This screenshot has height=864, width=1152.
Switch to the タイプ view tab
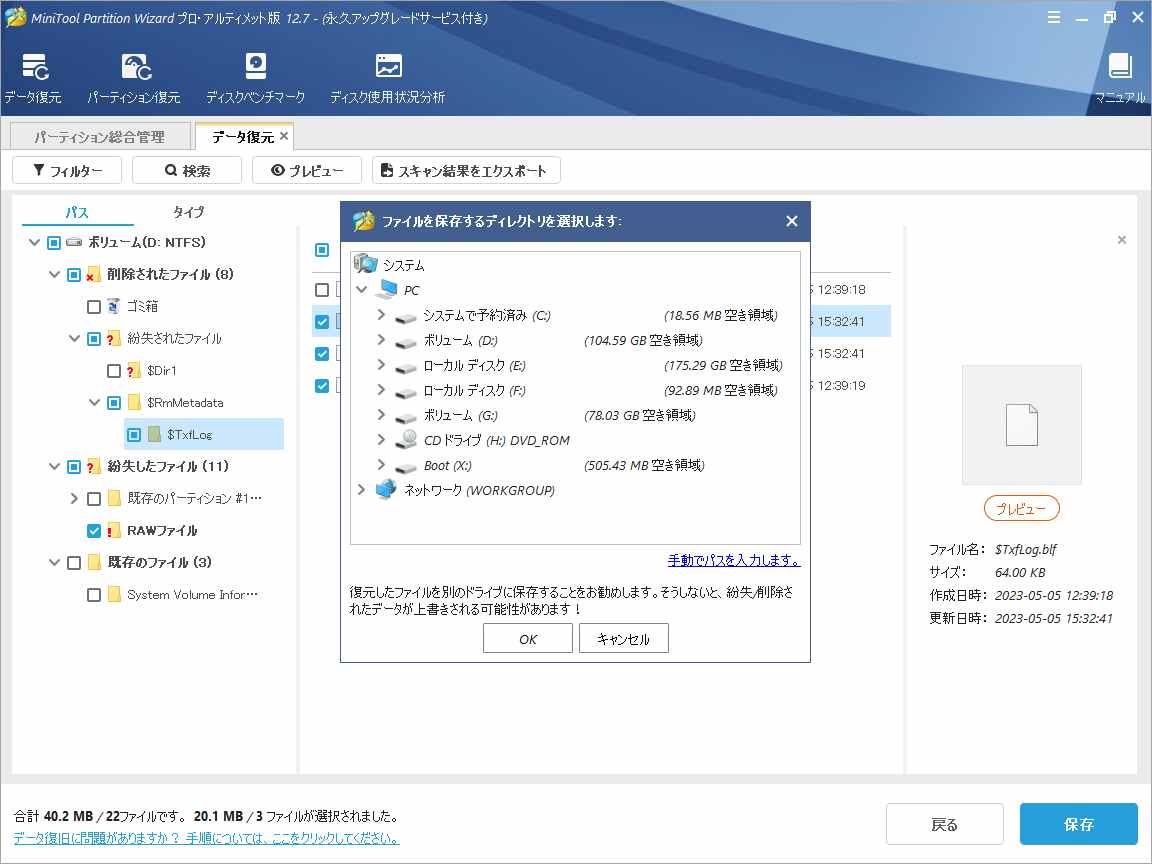pyautogui.click(x=188, y=212)
